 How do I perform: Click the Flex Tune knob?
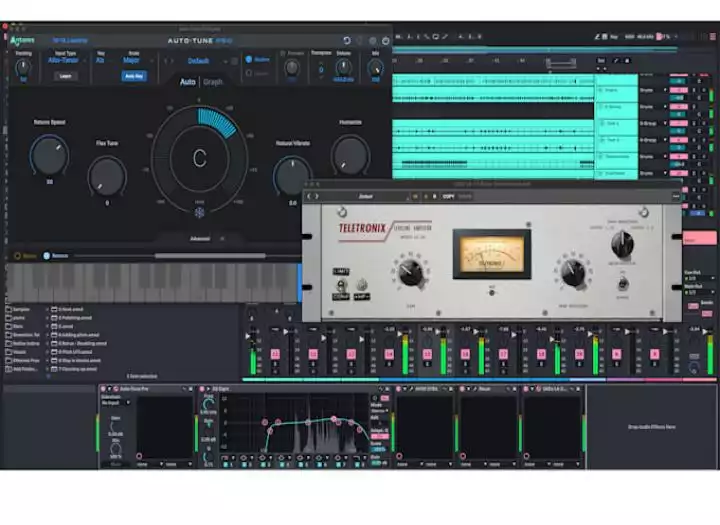107,175
